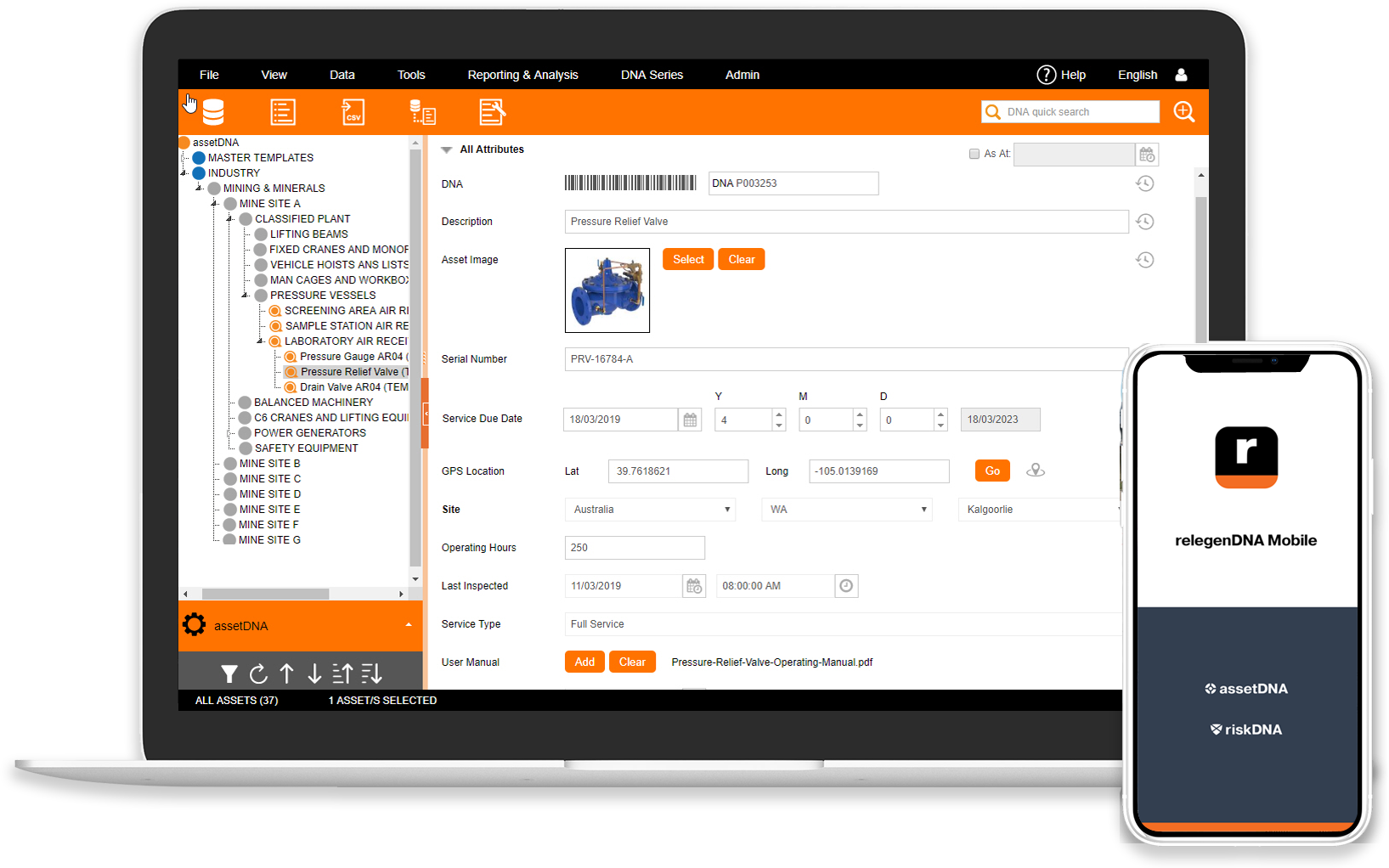Collapse the MINE SITE A tree node

point(214,204)
